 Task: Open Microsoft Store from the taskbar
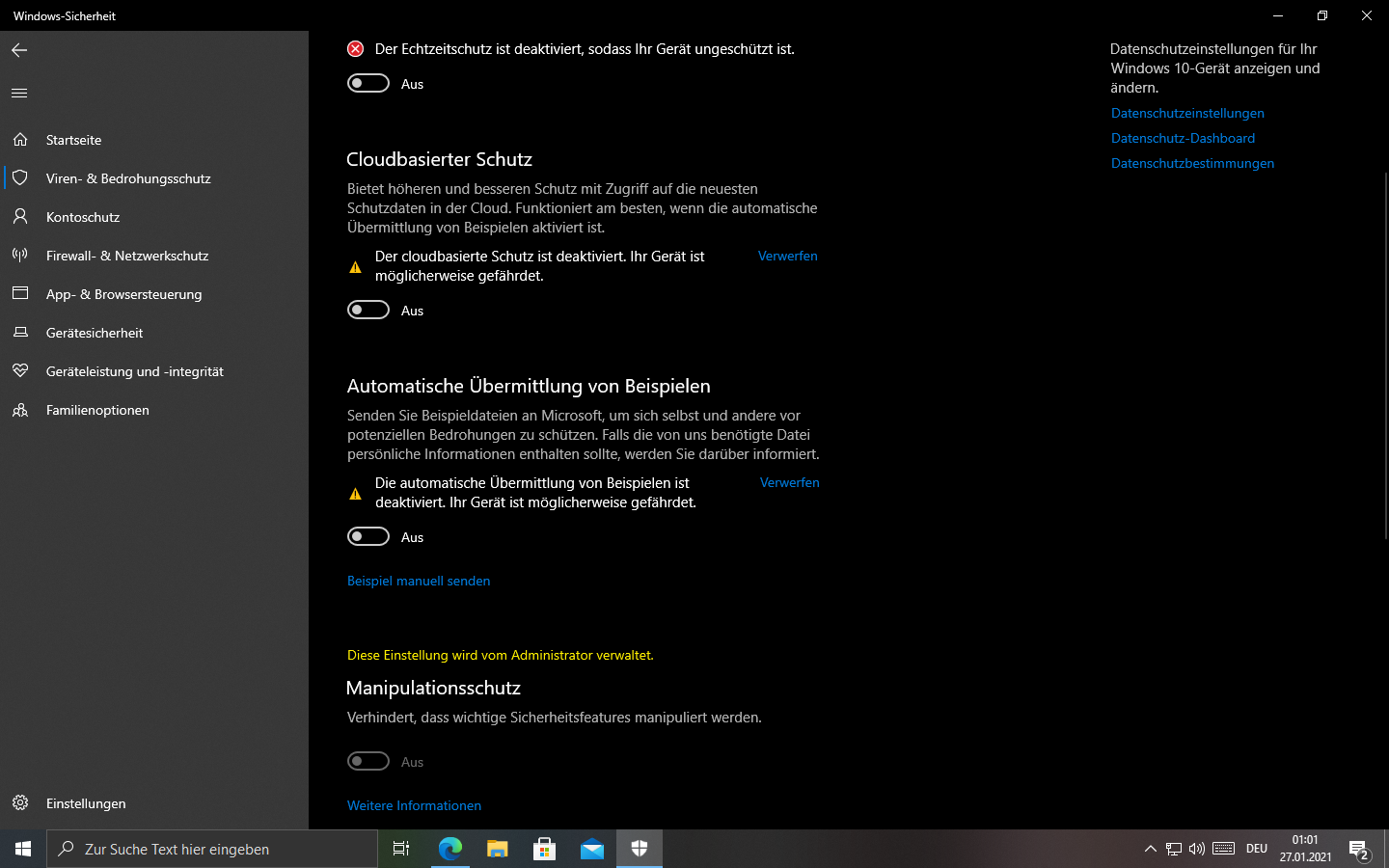545,849
